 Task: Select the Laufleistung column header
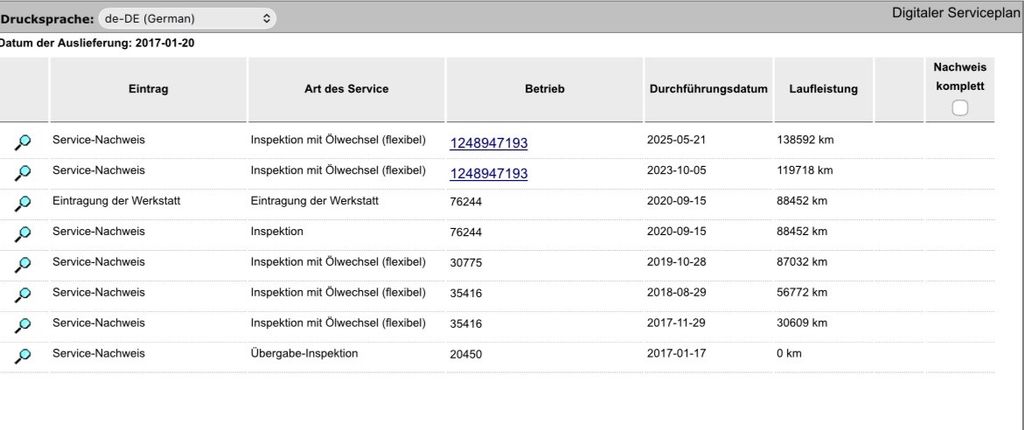824,89
